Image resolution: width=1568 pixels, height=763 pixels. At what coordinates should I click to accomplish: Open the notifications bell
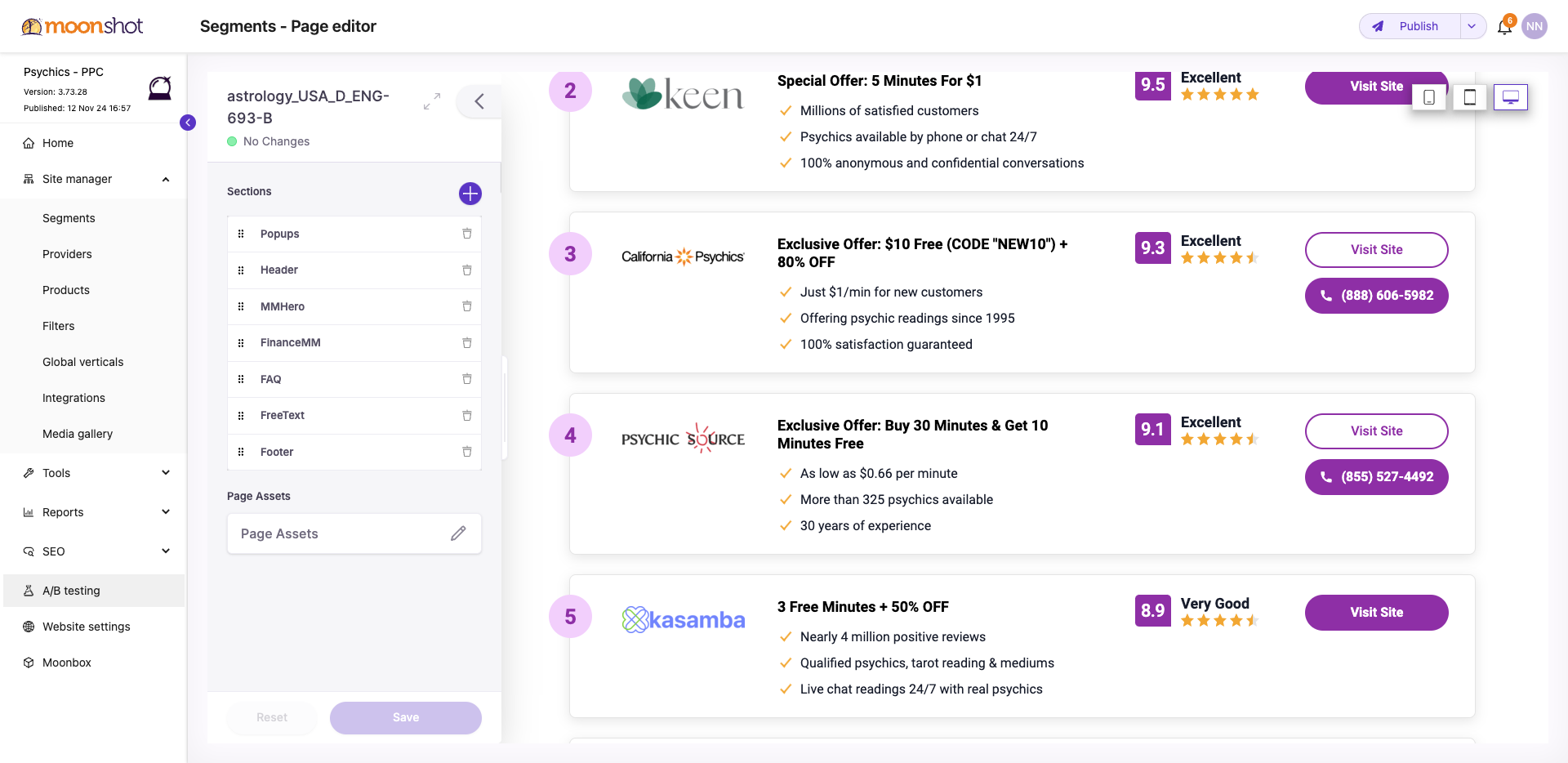[1504, 27]
